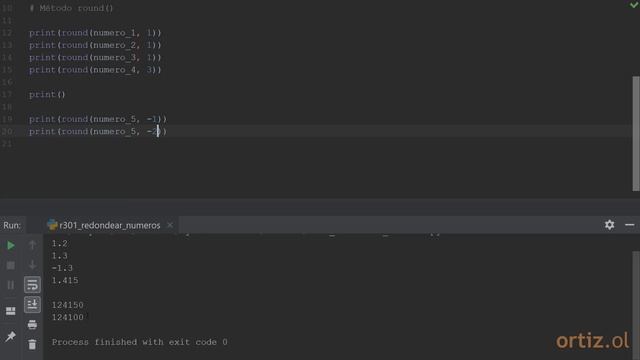This screenshot has width=640, height=360.
Task: Hide the Run tool window
Action: coord(629,225)
